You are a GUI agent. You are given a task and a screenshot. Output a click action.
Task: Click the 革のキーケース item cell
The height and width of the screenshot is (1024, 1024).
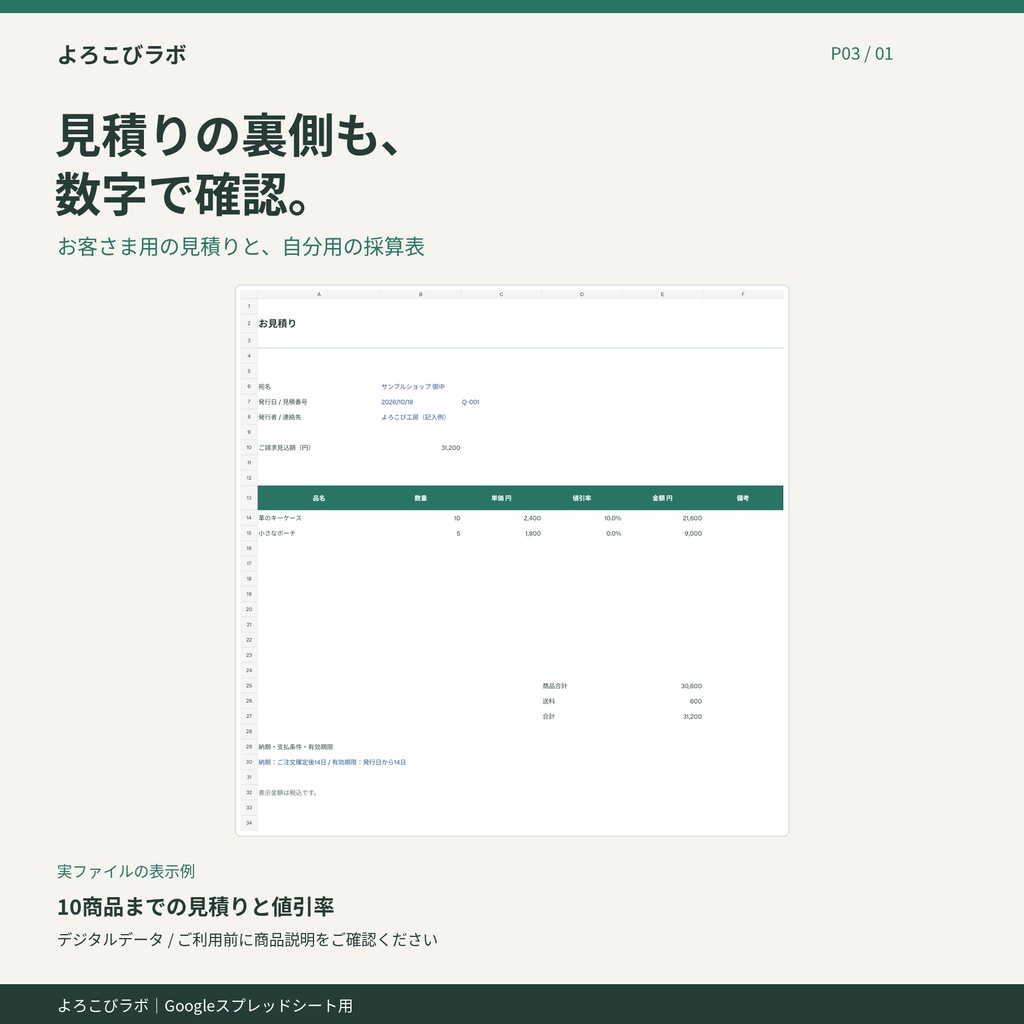(280, 518)
